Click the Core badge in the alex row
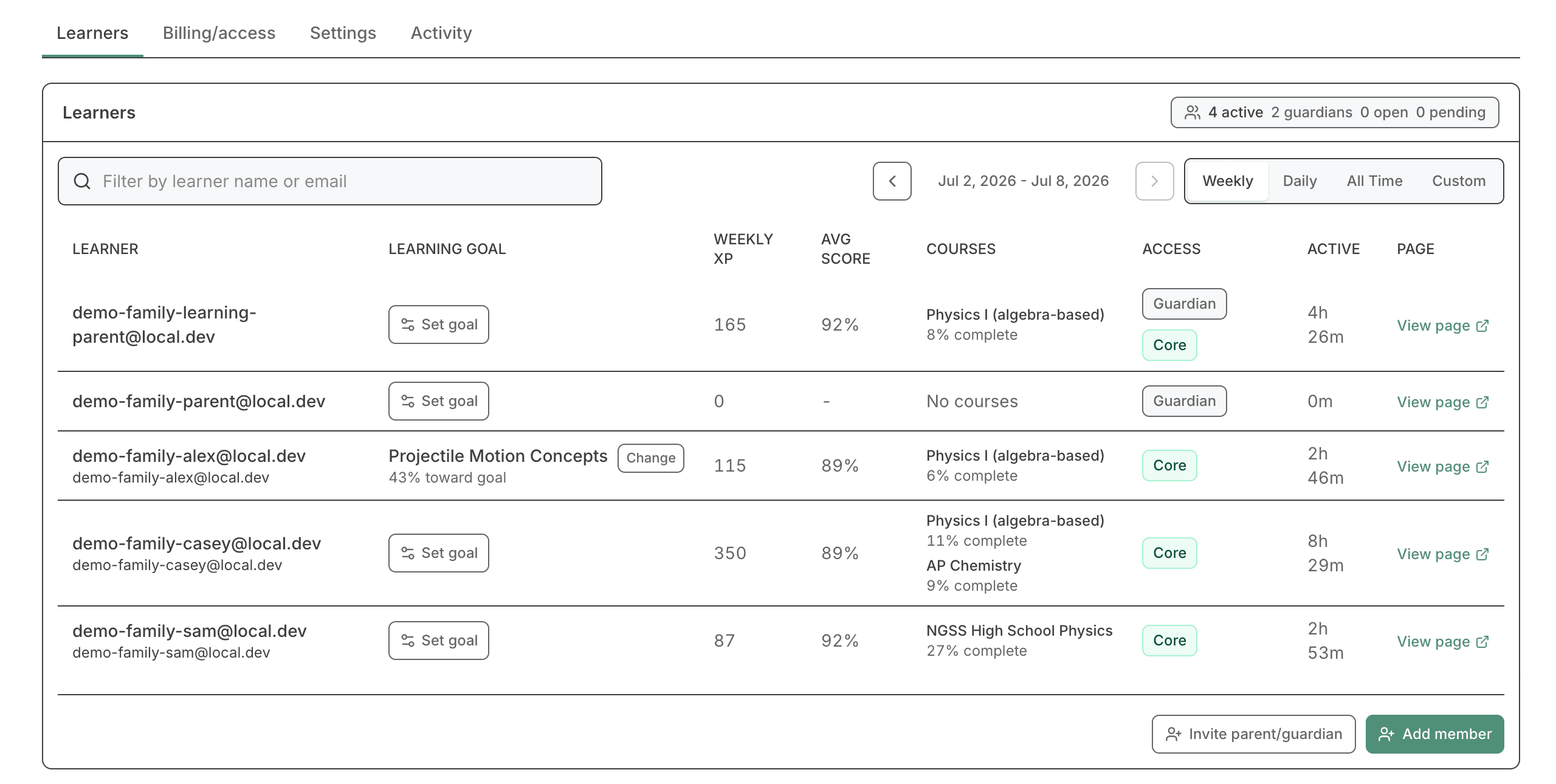 [1169, 466]
